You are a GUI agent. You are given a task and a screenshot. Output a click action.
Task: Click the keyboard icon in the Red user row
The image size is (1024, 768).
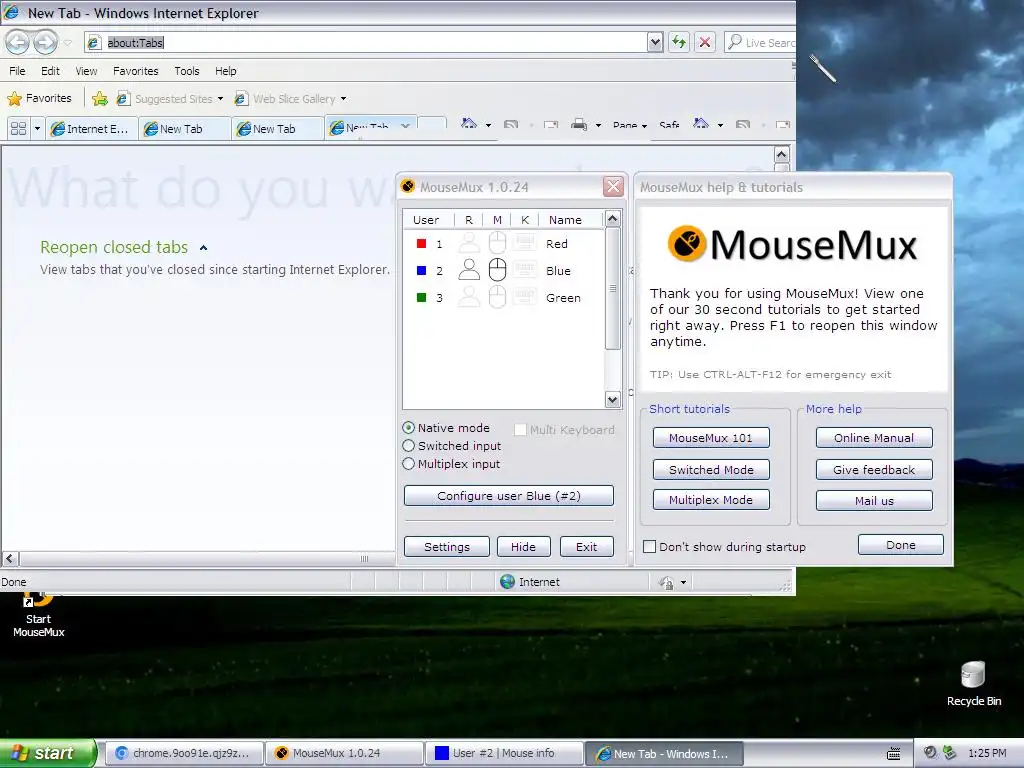click(525, 242)
